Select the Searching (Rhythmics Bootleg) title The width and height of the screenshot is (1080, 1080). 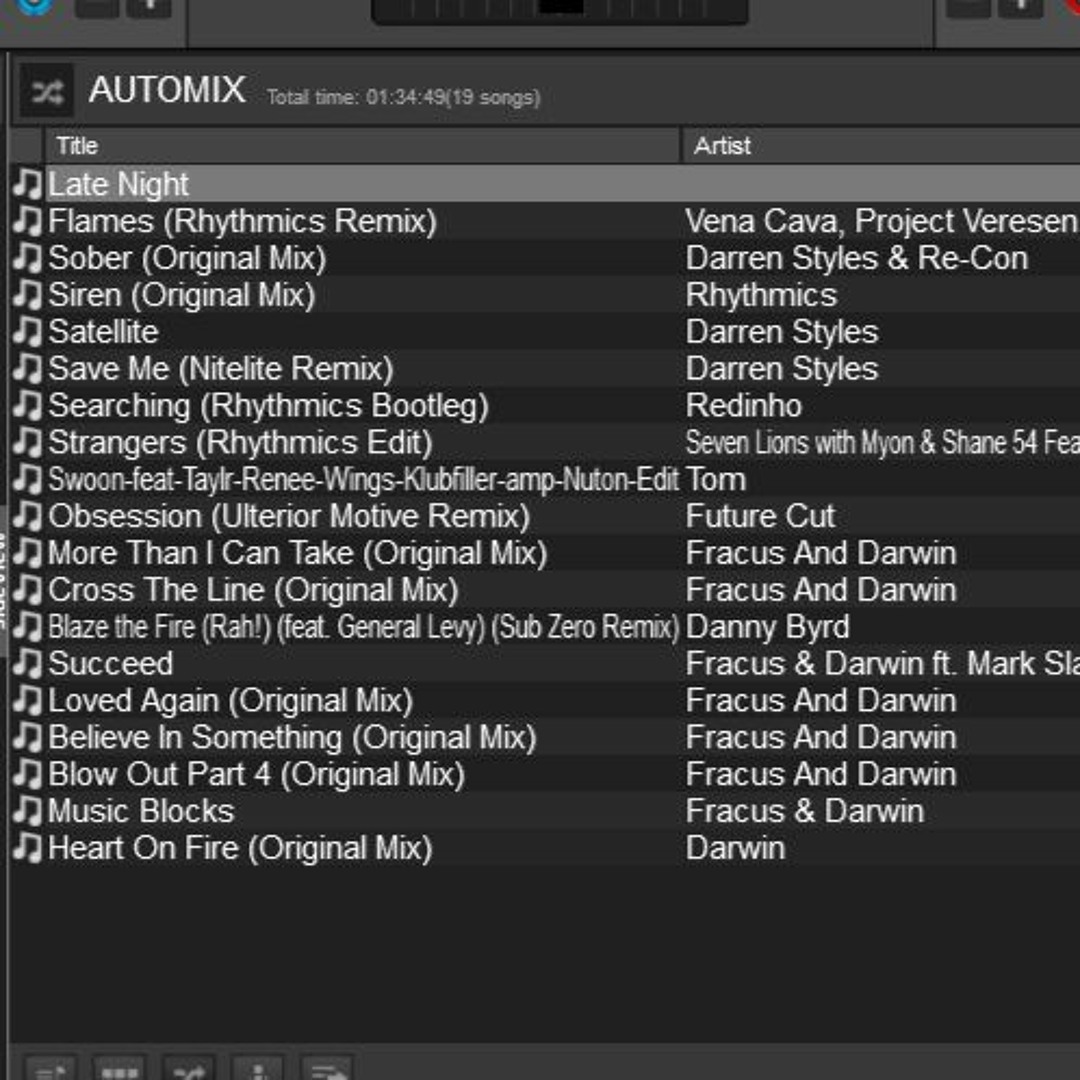(269, 406)
